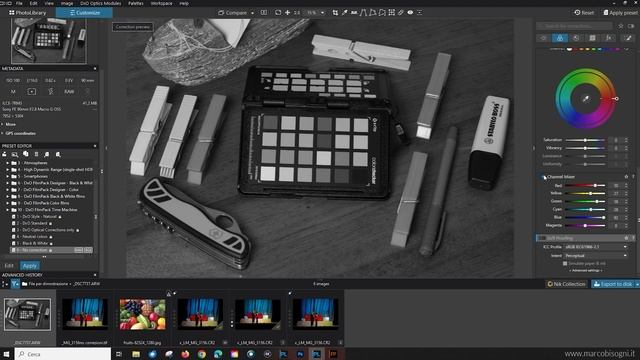This screenshot has height=360, width=640.
Task: Click the Blue channel mixer slider
Action: [585, 217]
